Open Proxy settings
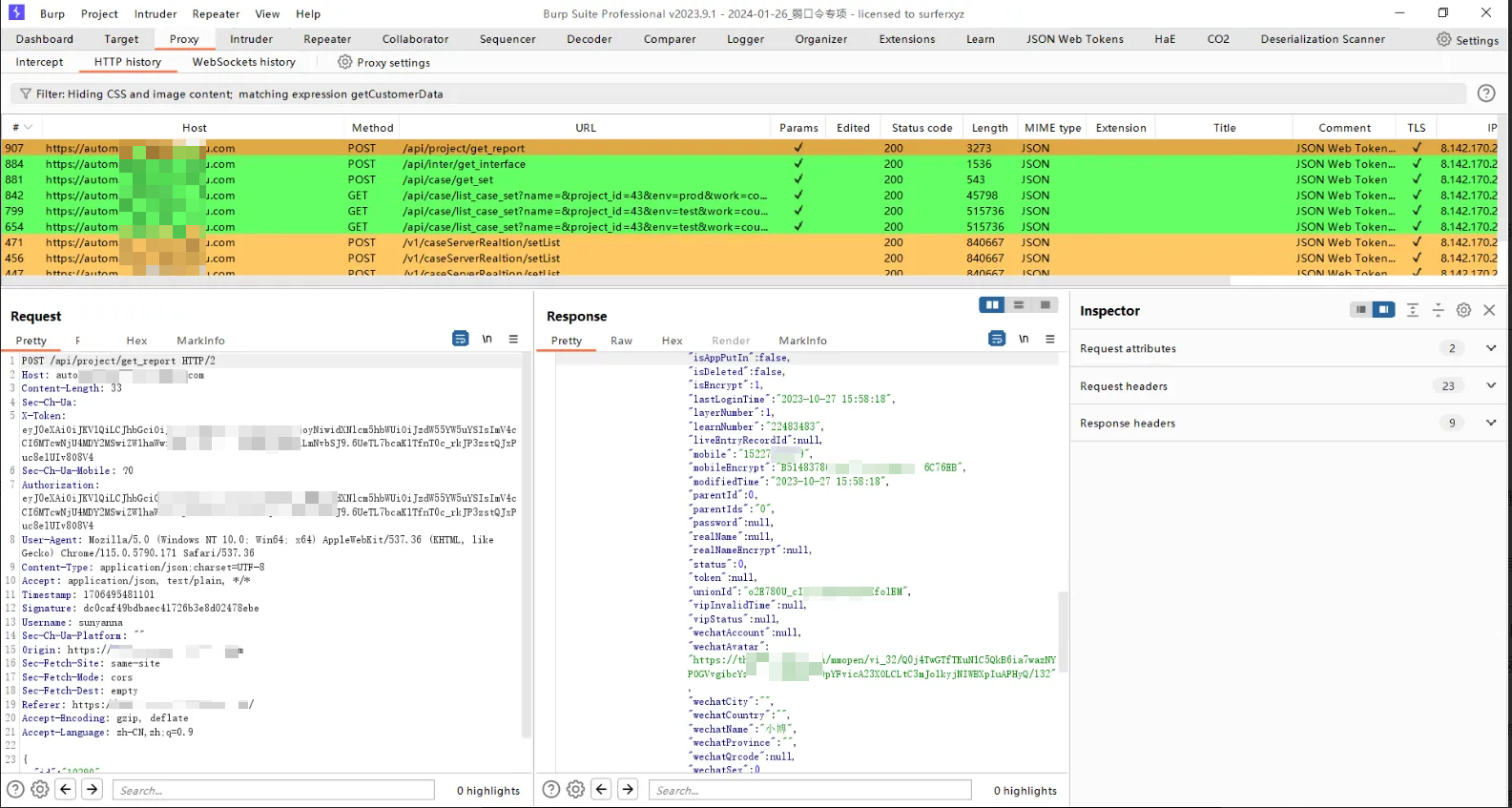Image resolution: width=1512 pixels, height=808 pixels. tap(383, 62)
